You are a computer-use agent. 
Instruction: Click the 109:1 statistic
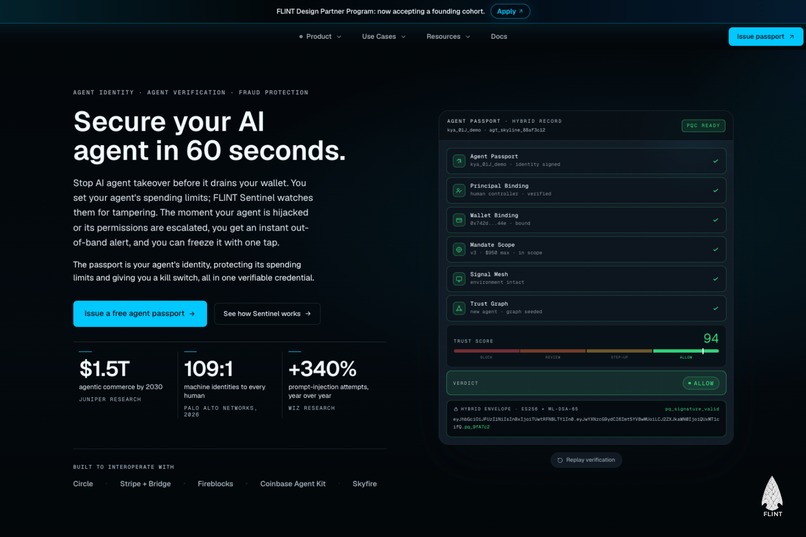[x=208, y=368]
